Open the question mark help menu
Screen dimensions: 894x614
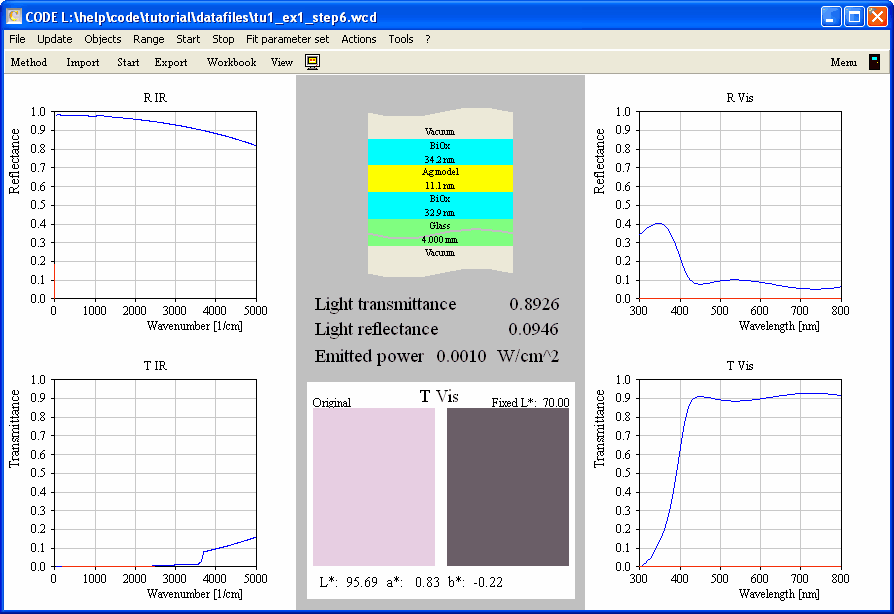(x=428, y=39)
